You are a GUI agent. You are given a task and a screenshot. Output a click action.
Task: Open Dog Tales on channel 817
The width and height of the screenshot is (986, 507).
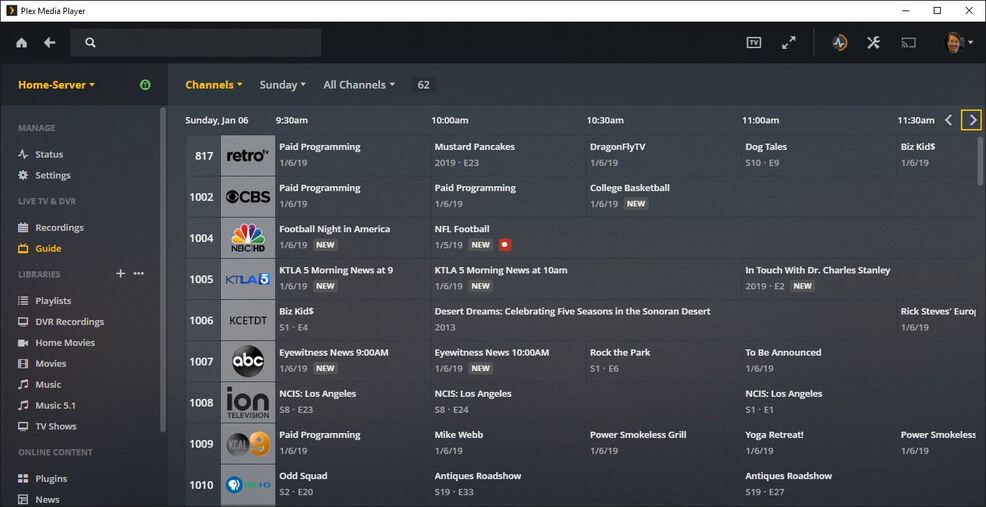(x=819, y=155)
